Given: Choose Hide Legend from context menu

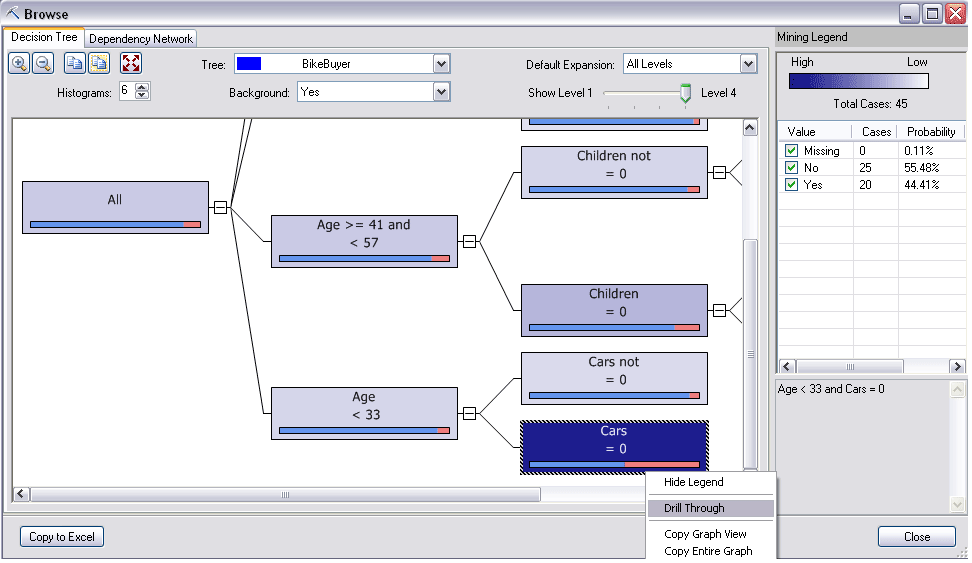Looking at the screenshot, I should click(x=694, y=482).
